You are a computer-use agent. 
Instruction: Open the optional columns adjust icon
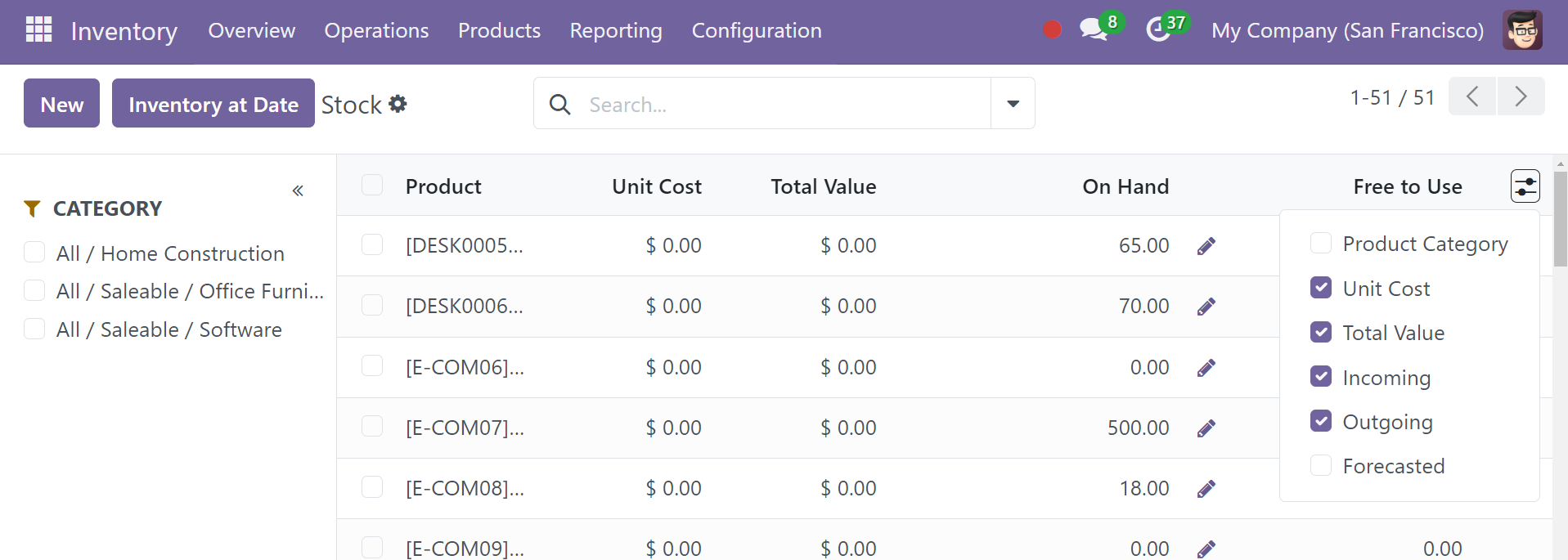point(1525,186)
